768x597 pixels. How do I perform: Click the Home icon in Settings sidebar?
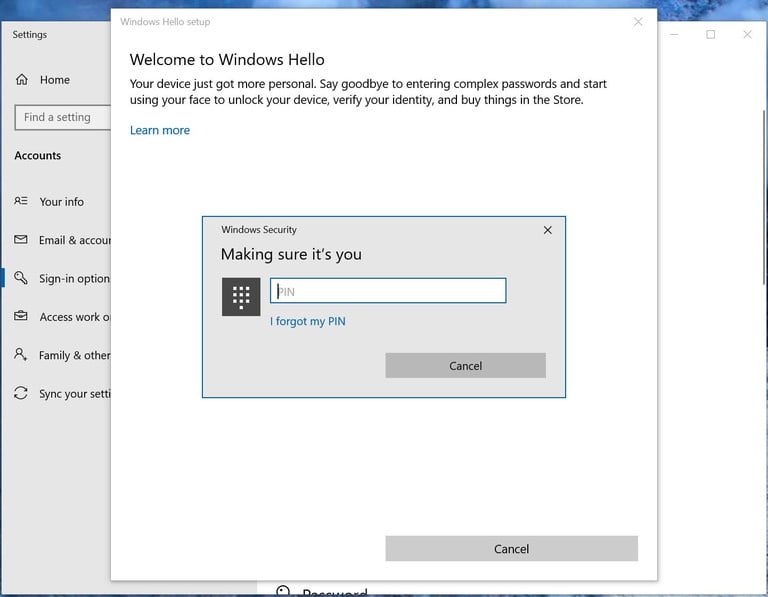click(22, 79)
